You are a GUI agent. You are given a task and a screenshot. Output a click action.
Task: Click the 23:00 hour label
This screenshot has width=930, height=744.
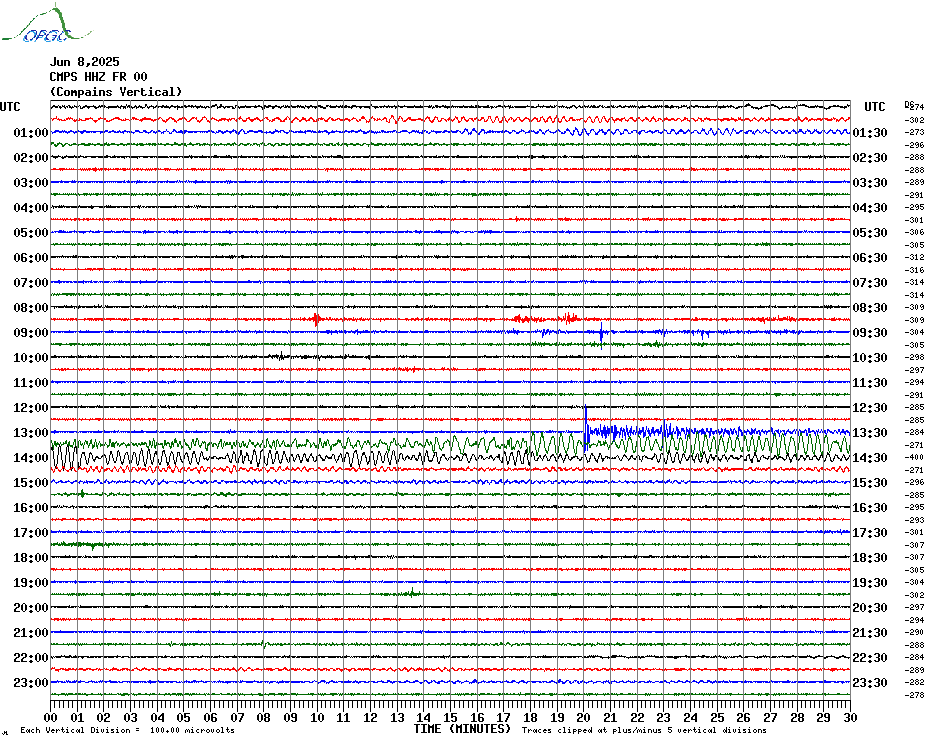coord(31,682)
